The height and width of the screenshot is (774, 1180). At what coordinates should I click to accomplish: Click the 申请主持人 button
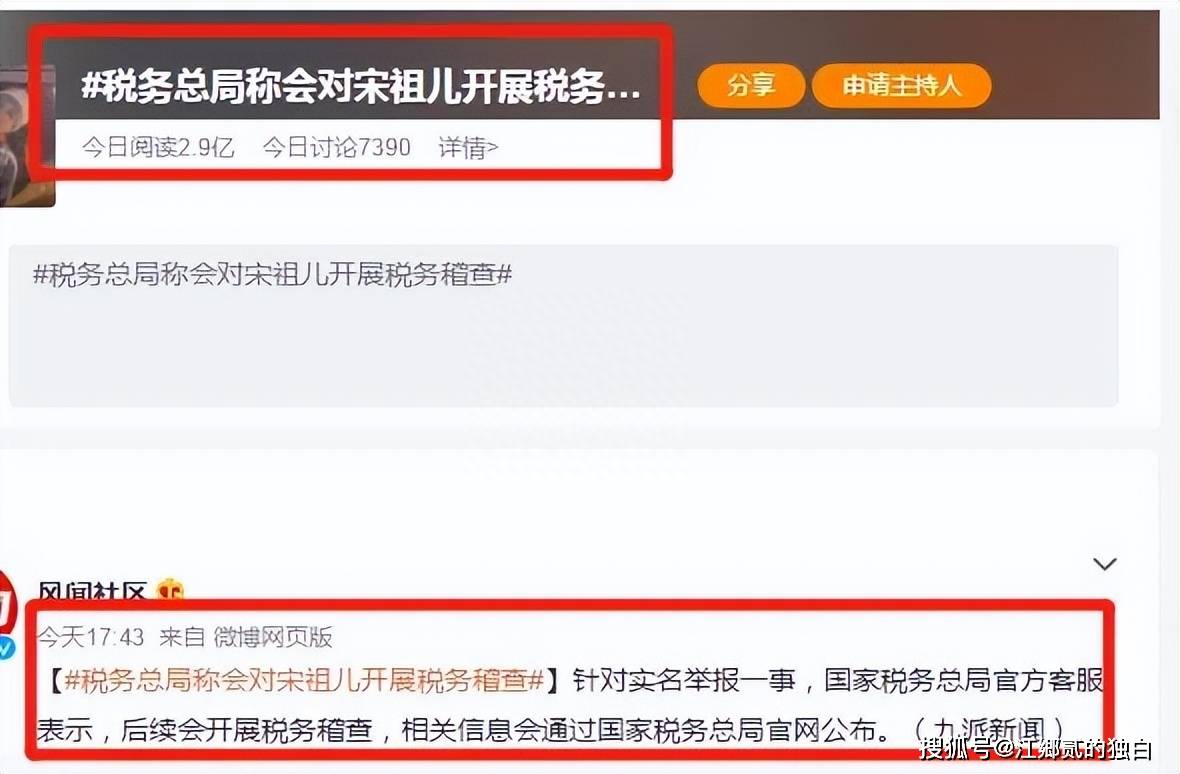coord(902,86)
